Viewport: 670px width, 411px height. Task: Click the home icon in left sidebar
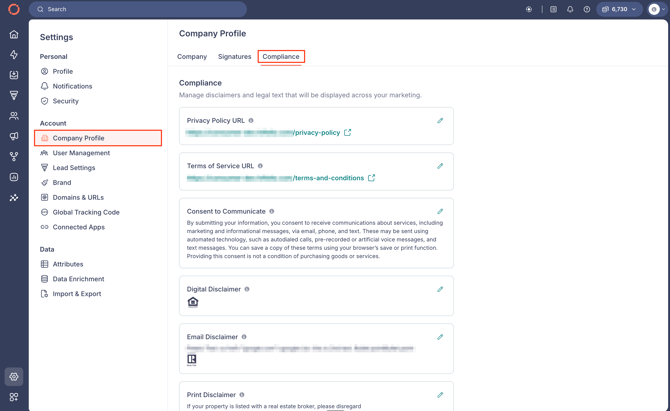coord(14,34)
